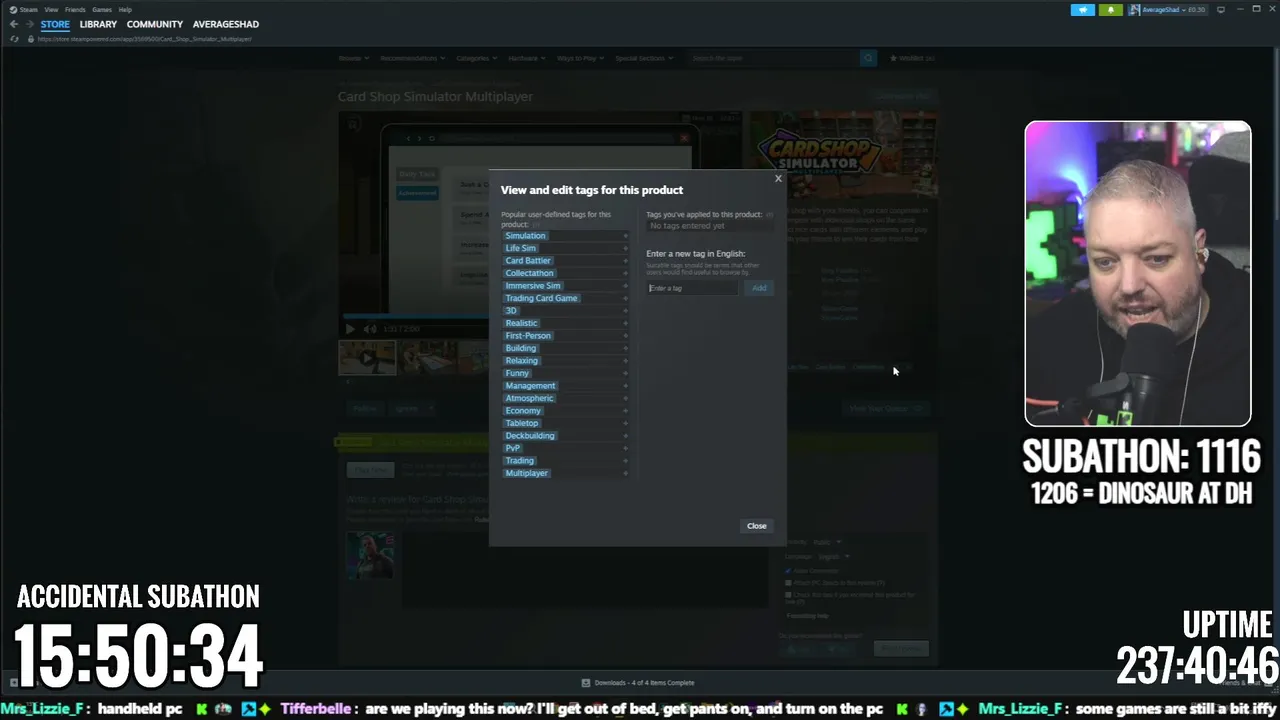Open the View menu
The image size is (1280, 720).
[x=51, y=9]
